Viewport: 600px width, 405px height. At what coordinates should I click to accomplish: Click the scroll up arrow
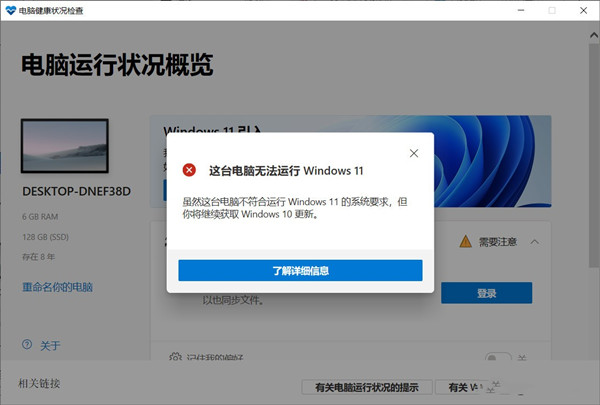594,35
